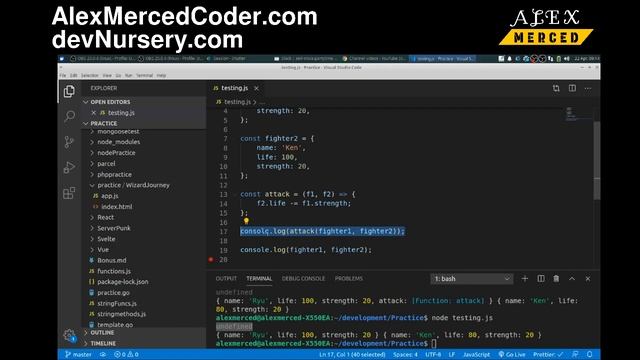Click Ln 17, Col 1 cursor position
The height and width of the screenshot is (360, 640).
click(352, 354)
